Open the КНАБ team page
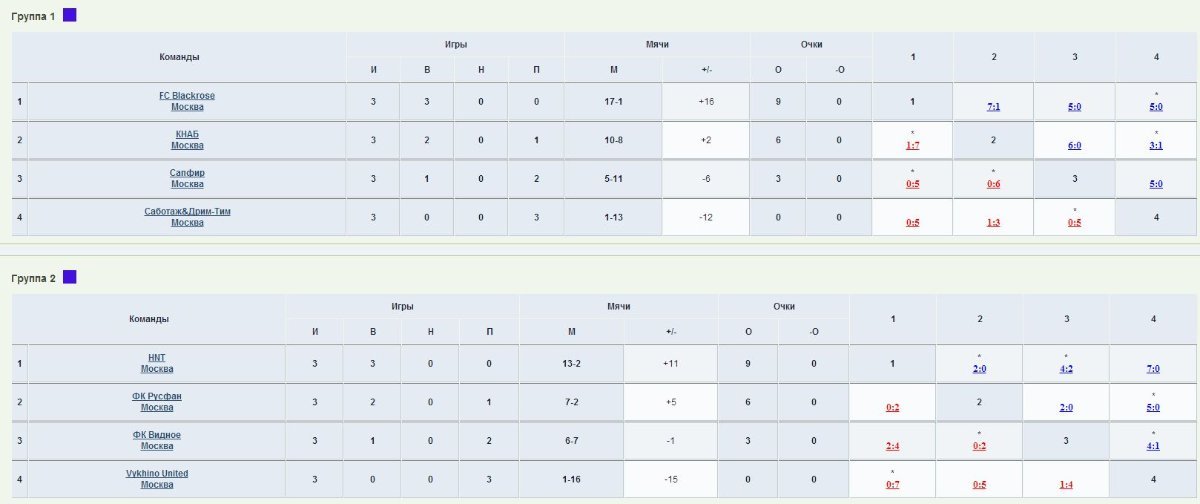This screenshot has height=504, width=1200. click(x=187, y=134)
